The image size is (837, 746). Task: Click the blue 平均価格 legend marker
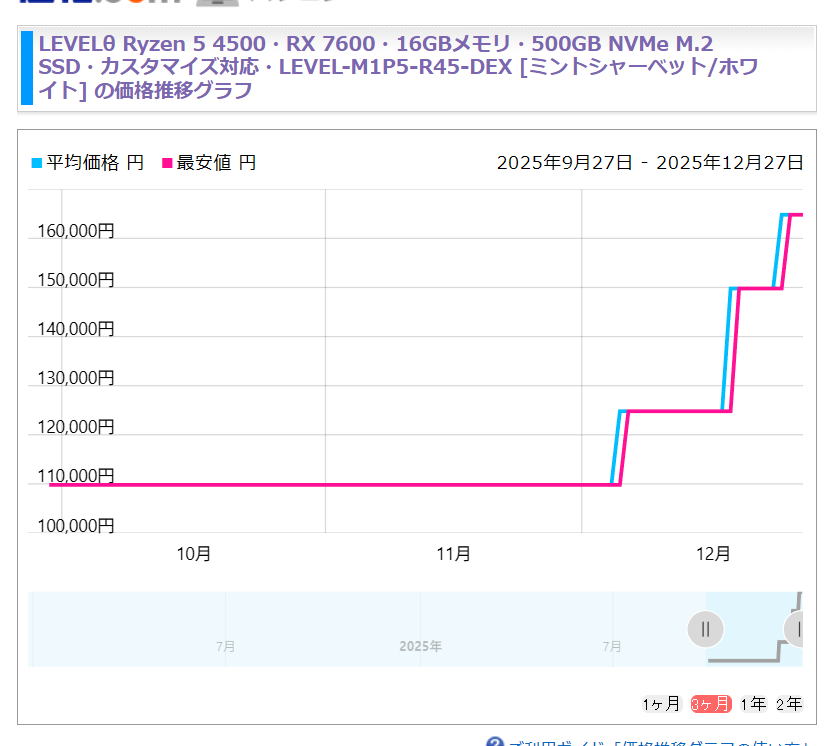coord(37,162)
